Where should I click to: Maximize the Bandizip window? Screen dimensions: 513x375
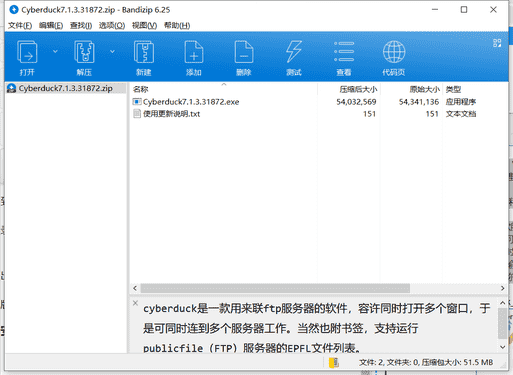point(464,10)
